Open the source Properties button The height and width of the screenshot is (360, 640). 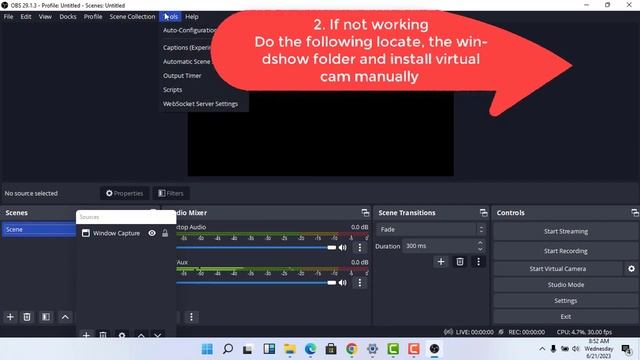[124, 193]
